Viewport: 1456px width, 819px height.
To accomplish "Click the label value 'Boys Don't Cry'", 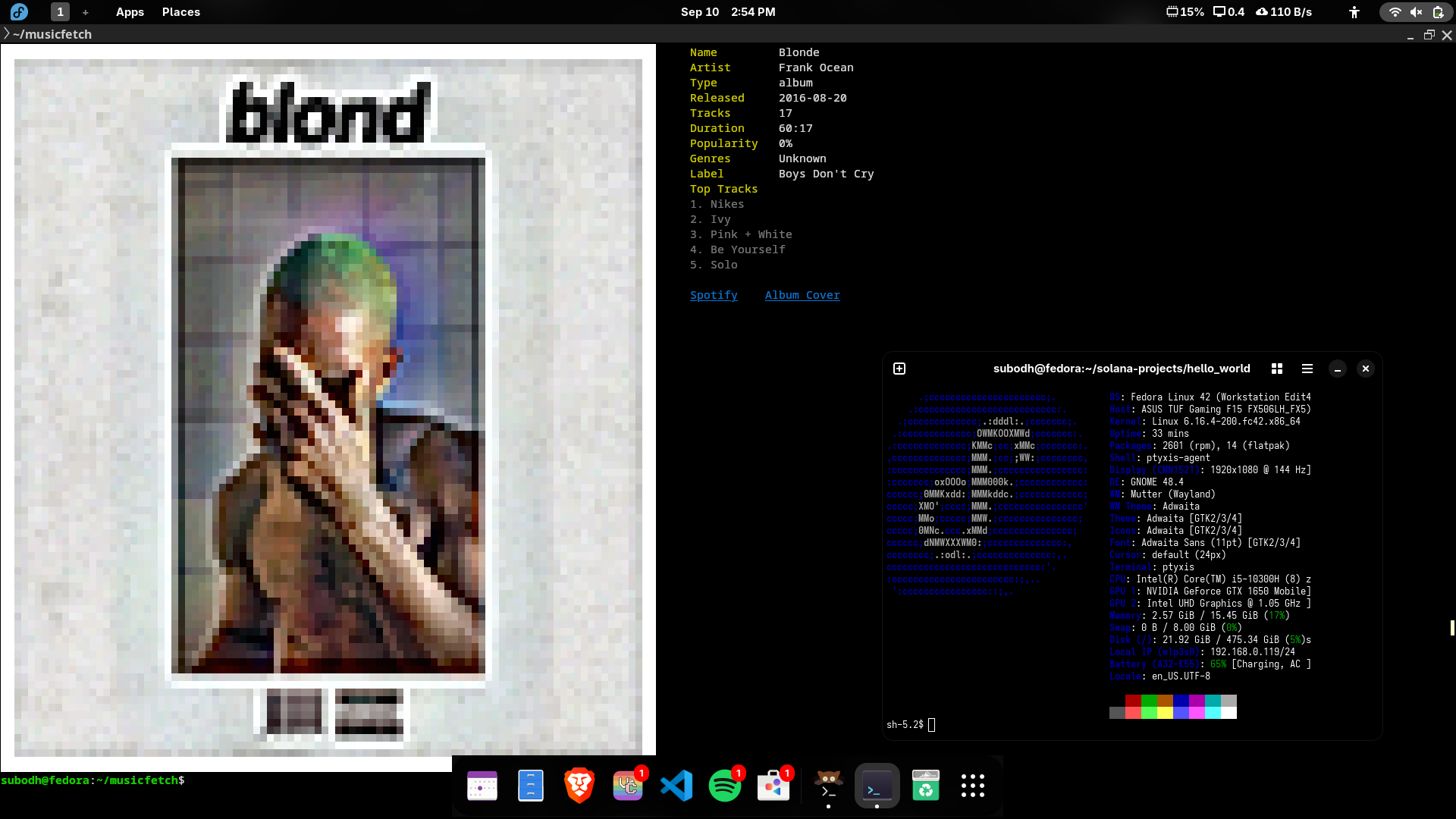I will pyautogui.click(x=827, y=174).
